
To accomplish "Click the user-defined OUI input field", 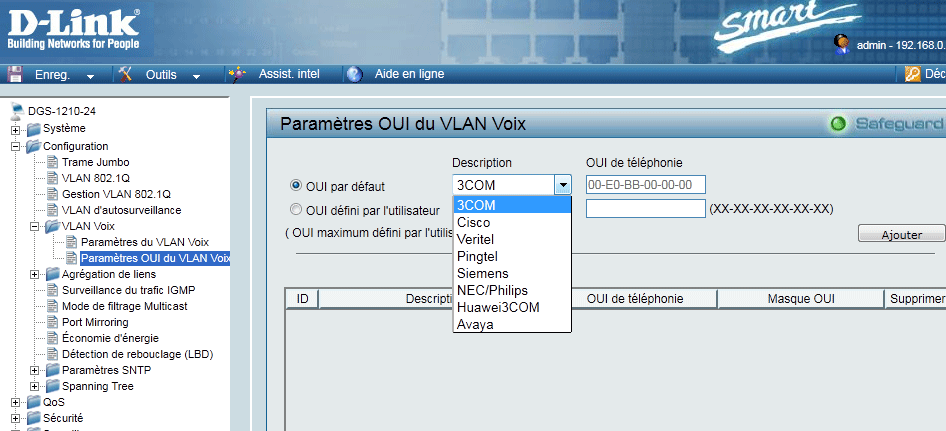I will pos(646,209).
